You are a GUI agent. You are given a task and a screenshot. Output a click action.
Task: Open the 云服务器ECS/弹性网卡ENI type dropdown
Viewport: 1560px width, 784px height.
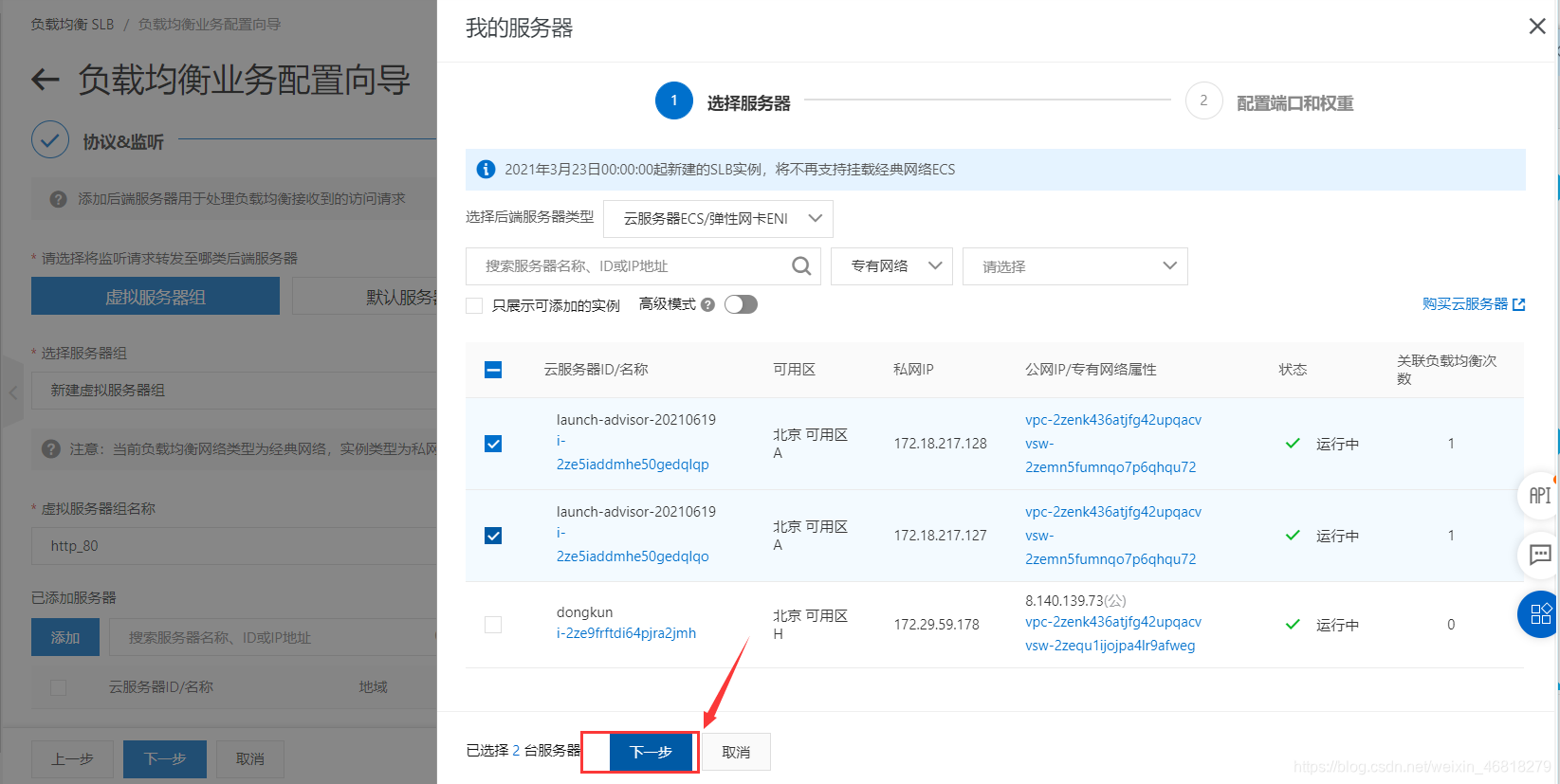(718, 218)
